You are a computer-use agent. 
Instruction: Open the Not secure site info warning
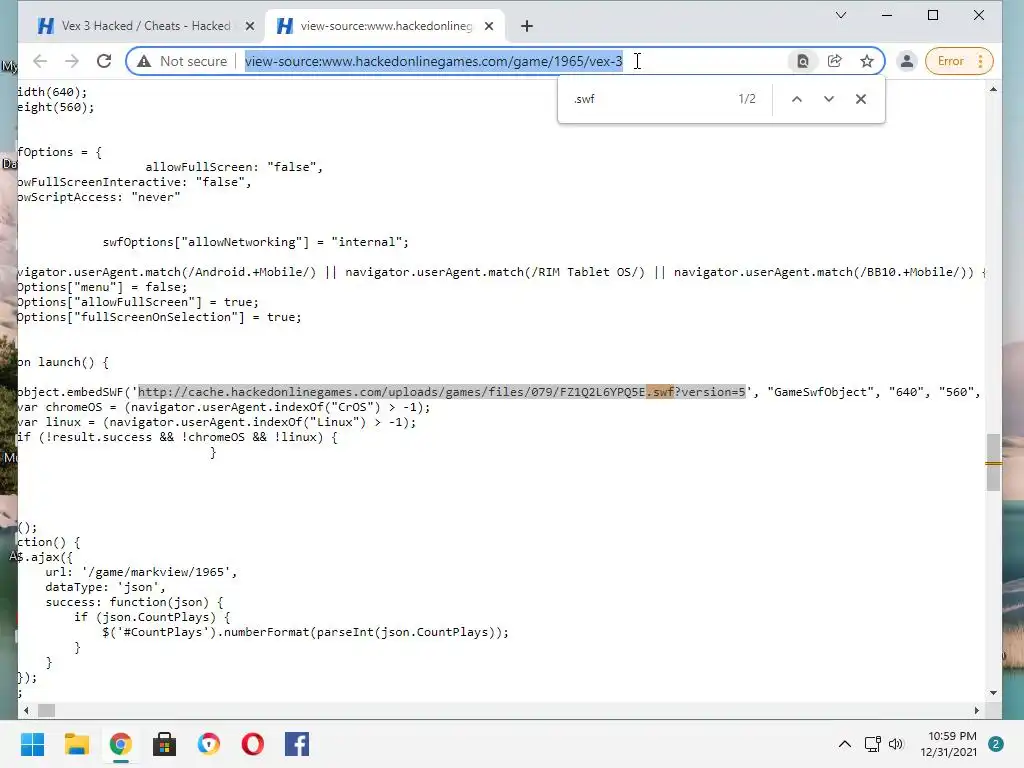click(x=182, y=61)
